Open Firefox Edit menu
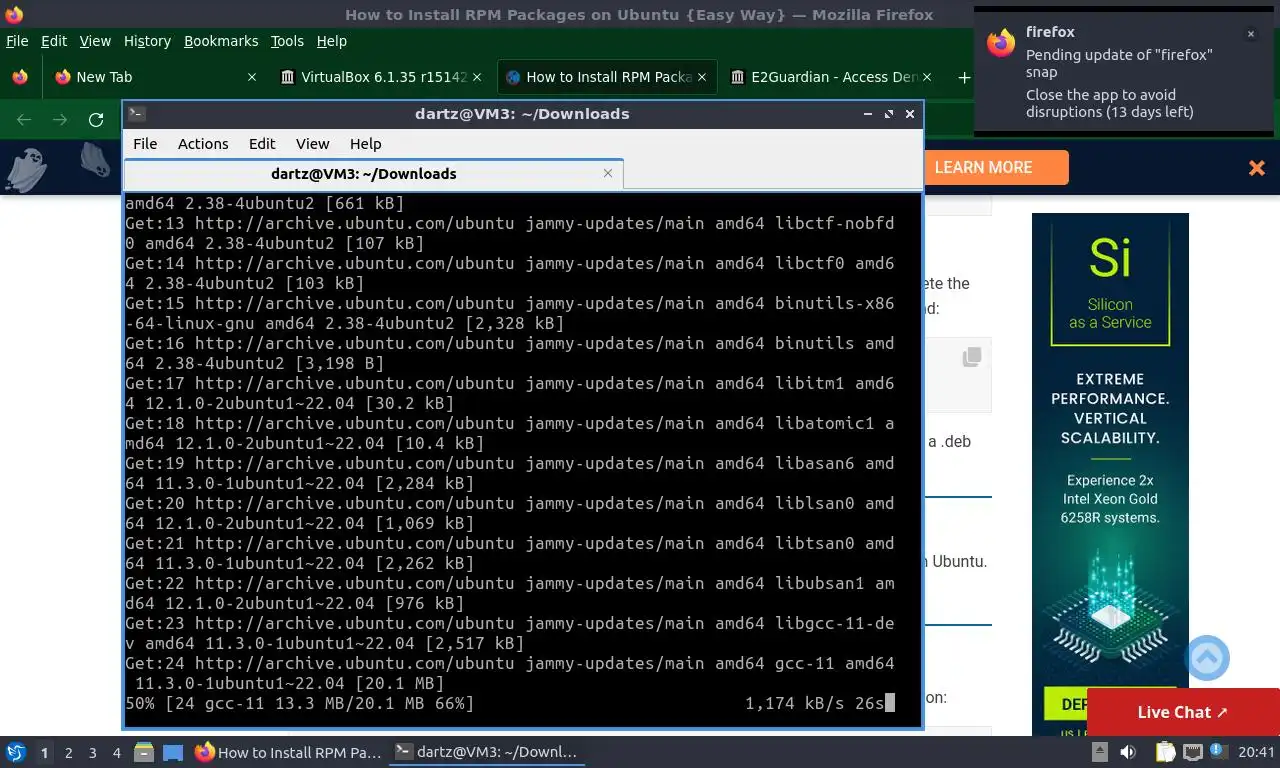The image size is (1280, 768). coord(54,41)
